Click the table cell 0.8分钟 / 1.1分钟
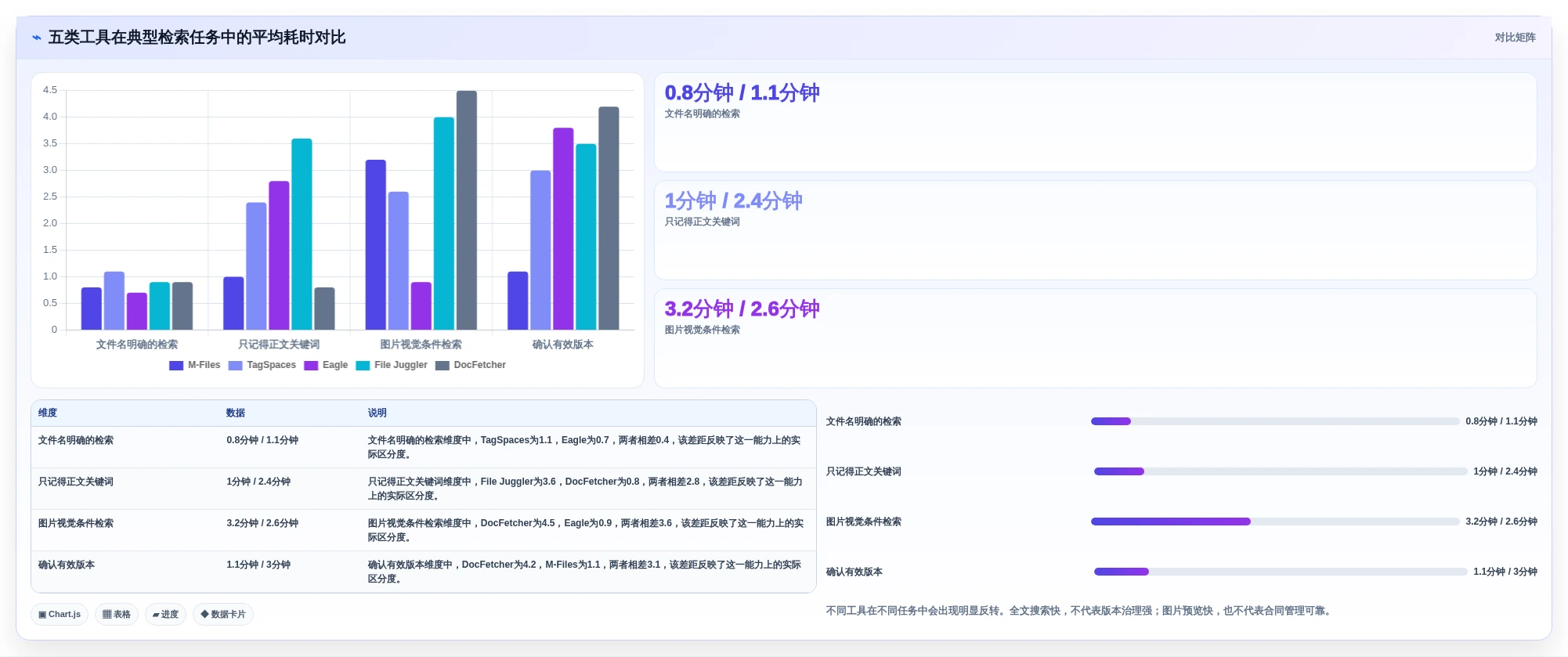1568x657 pixels. pos(262,440)
